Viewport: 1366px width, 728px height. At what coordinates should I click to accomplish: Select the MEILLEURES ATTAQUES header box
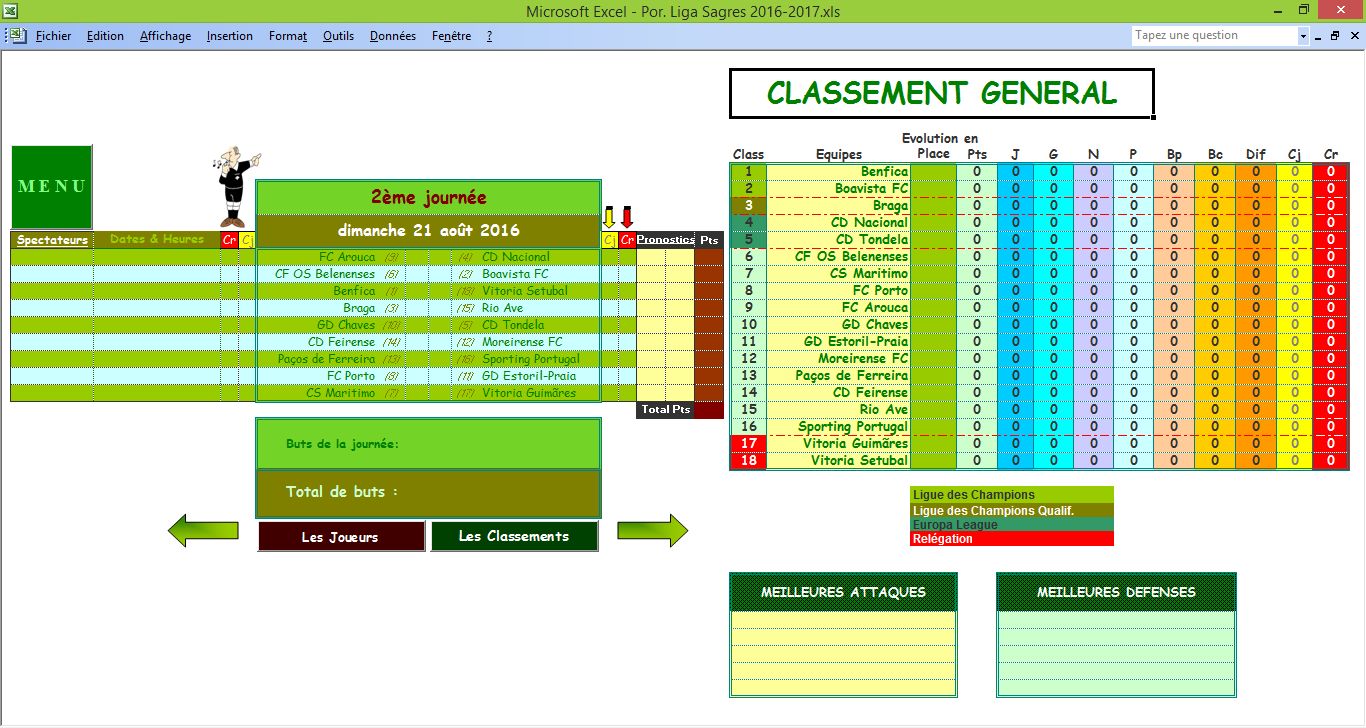click(843, 592)
